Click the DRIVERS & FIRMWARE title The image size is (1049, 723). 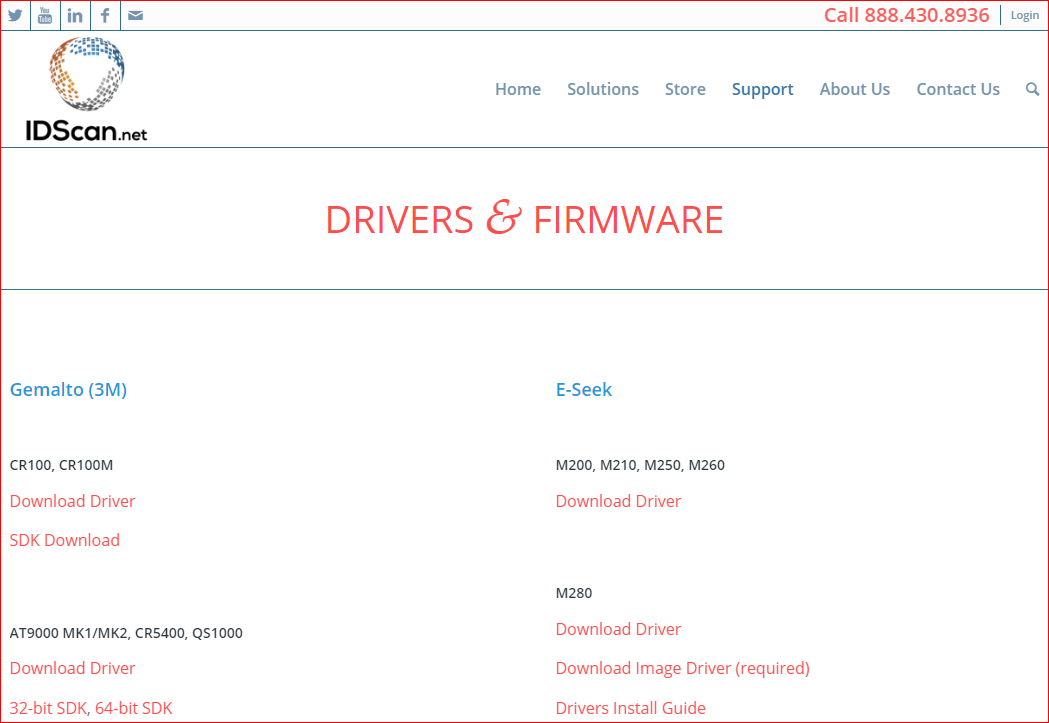(524, 219)
